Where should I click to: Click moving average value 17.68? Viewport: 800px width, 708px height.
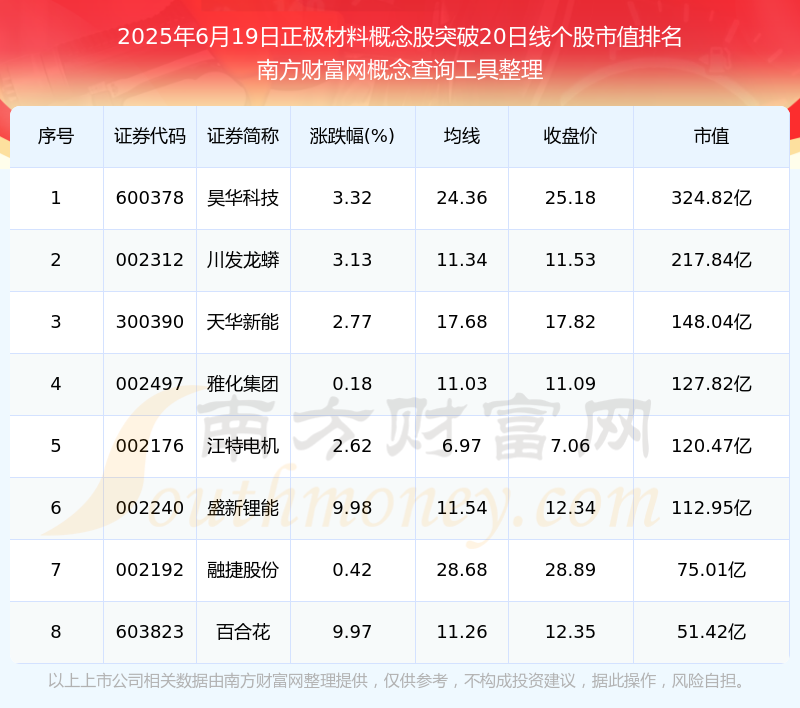tap(462, 322)
